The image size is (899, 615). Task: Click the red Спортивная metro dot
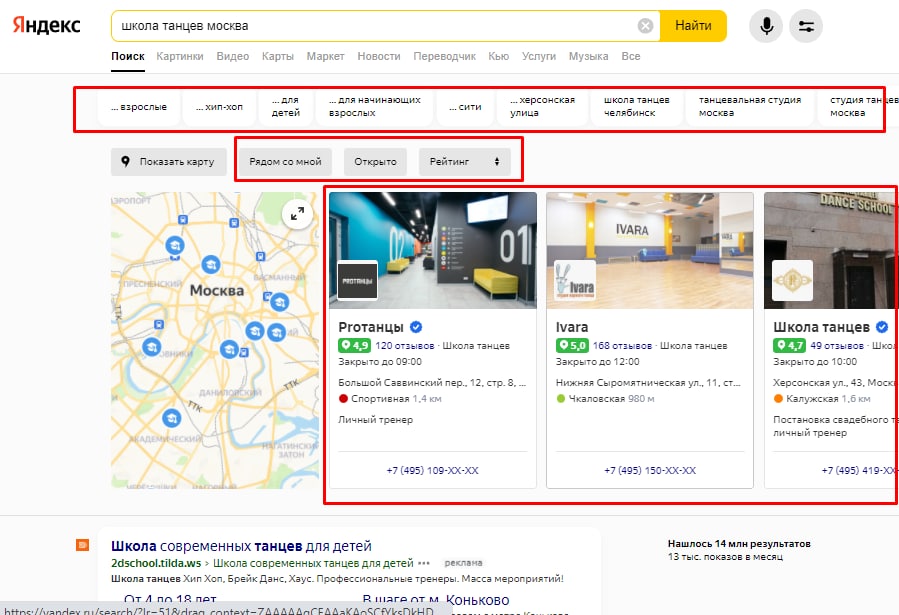click(x=343, y=399)
